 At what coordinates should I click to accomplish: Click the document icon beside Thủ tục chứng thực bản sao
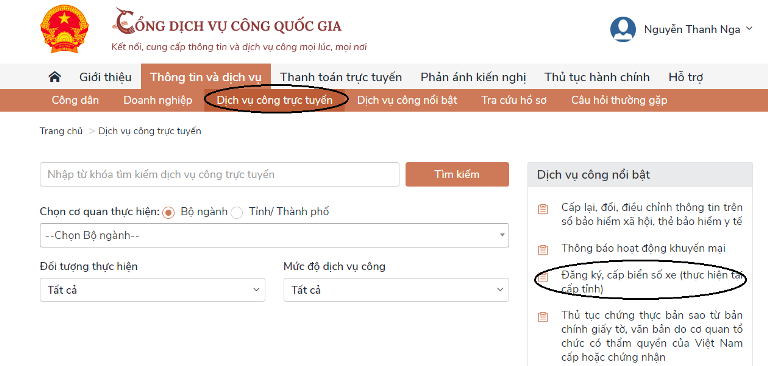tap(543, 317)
